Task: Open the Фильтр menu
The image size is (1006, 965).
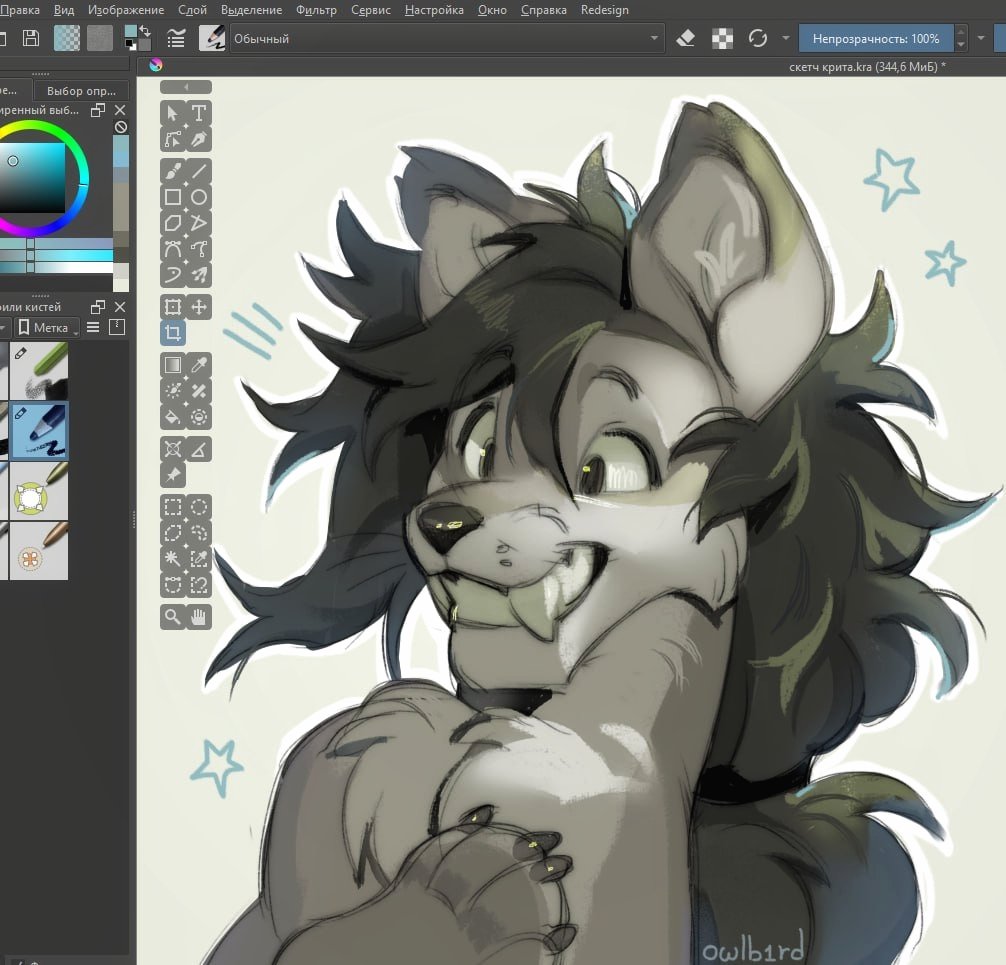Action: coord(316,10)
